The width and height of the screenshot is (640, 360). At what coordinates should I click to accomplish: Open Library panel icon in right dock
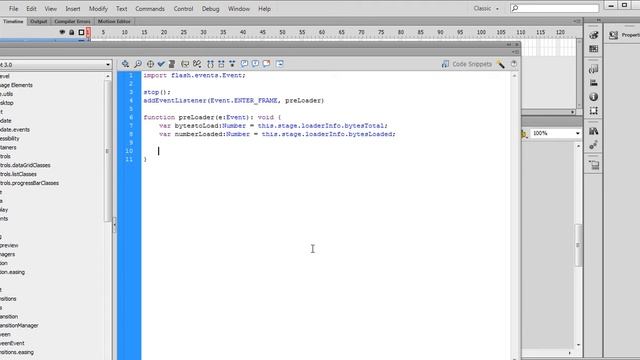pos(593,131)
